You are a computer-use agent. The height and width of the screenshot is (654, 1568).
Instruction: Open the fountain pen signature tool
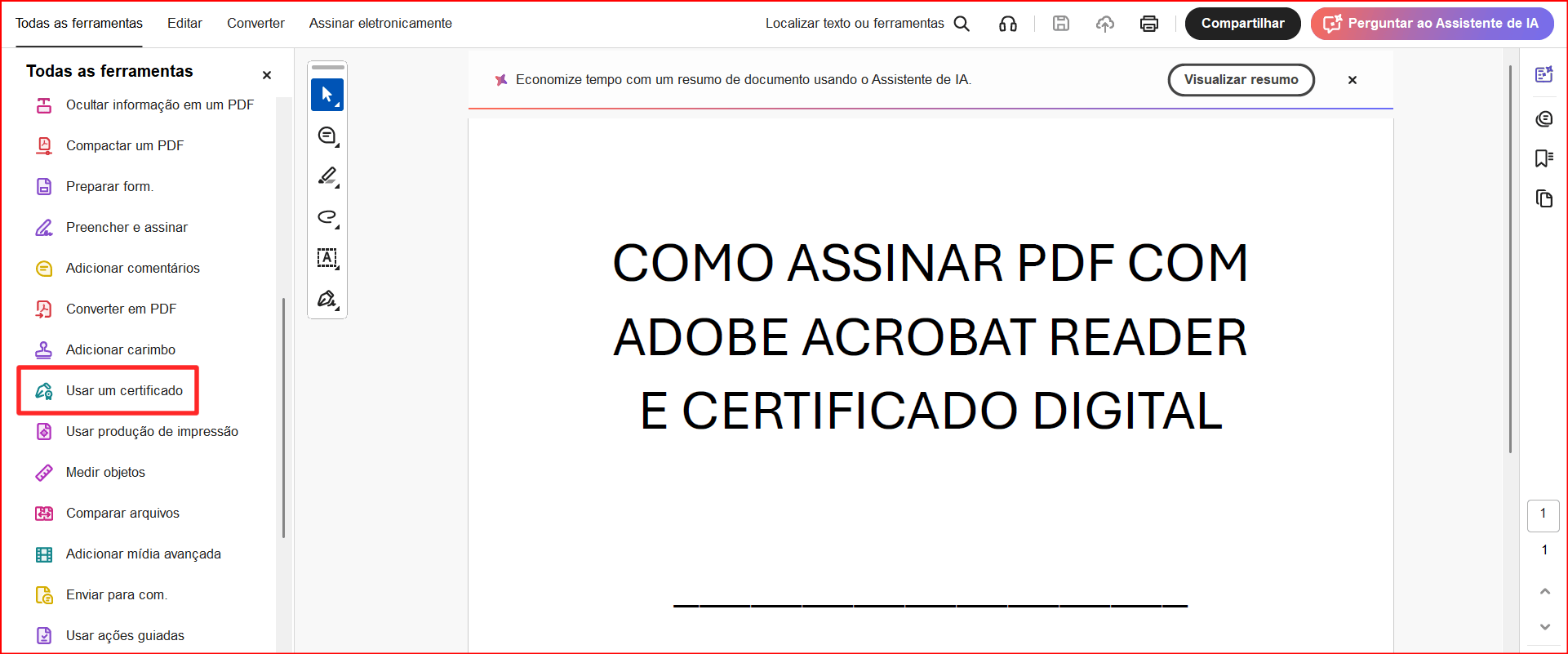point(327,299)
